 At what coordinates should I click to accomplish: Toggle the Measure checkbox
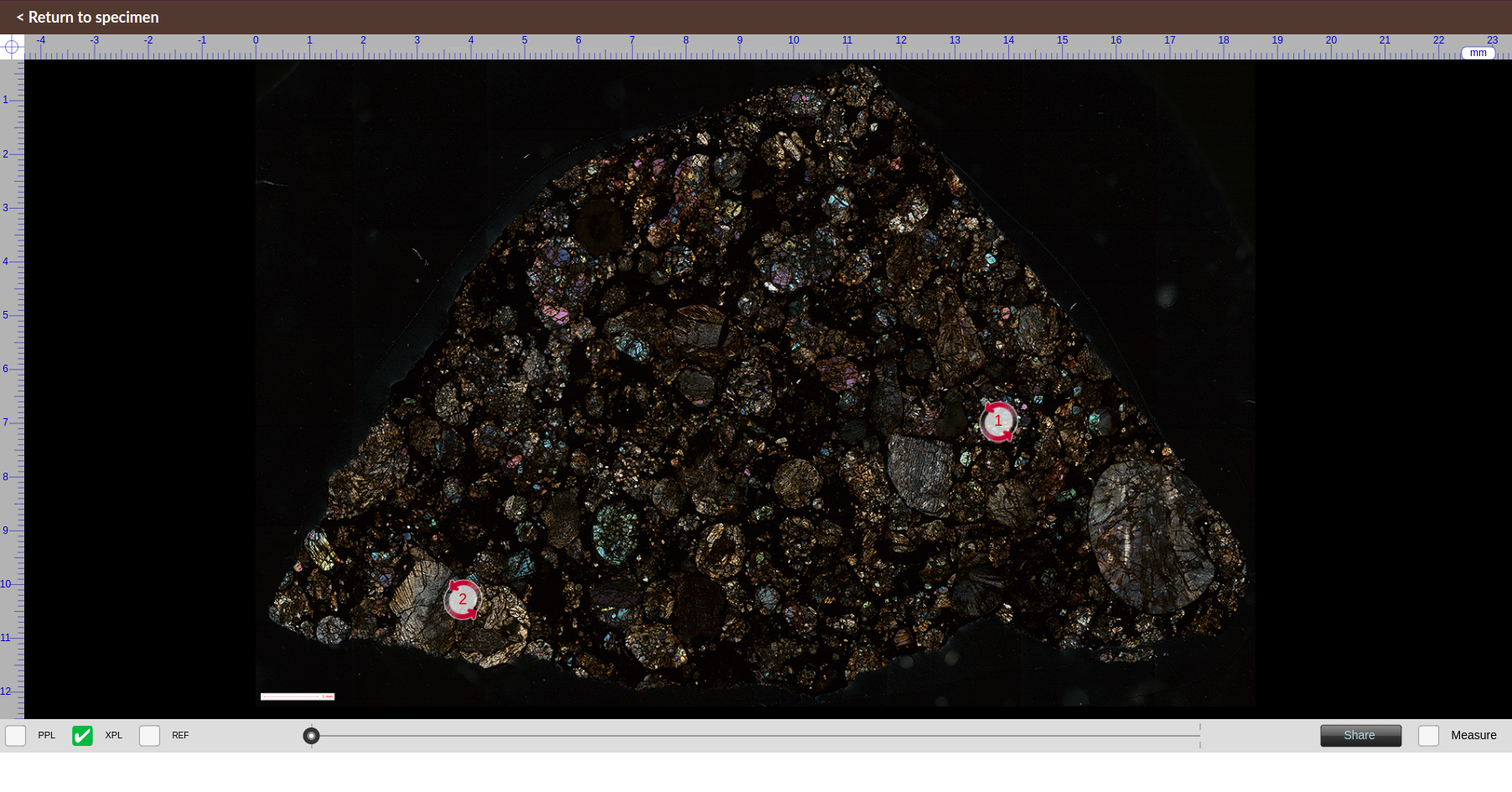tap(1428, 736)
